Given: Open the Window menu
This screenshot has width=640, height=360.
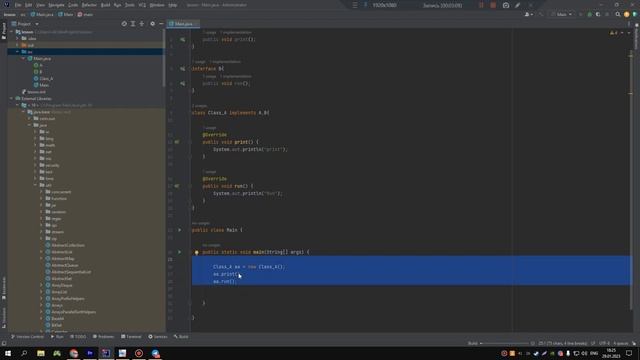Looking at the screenshot, I should point(157,5).
